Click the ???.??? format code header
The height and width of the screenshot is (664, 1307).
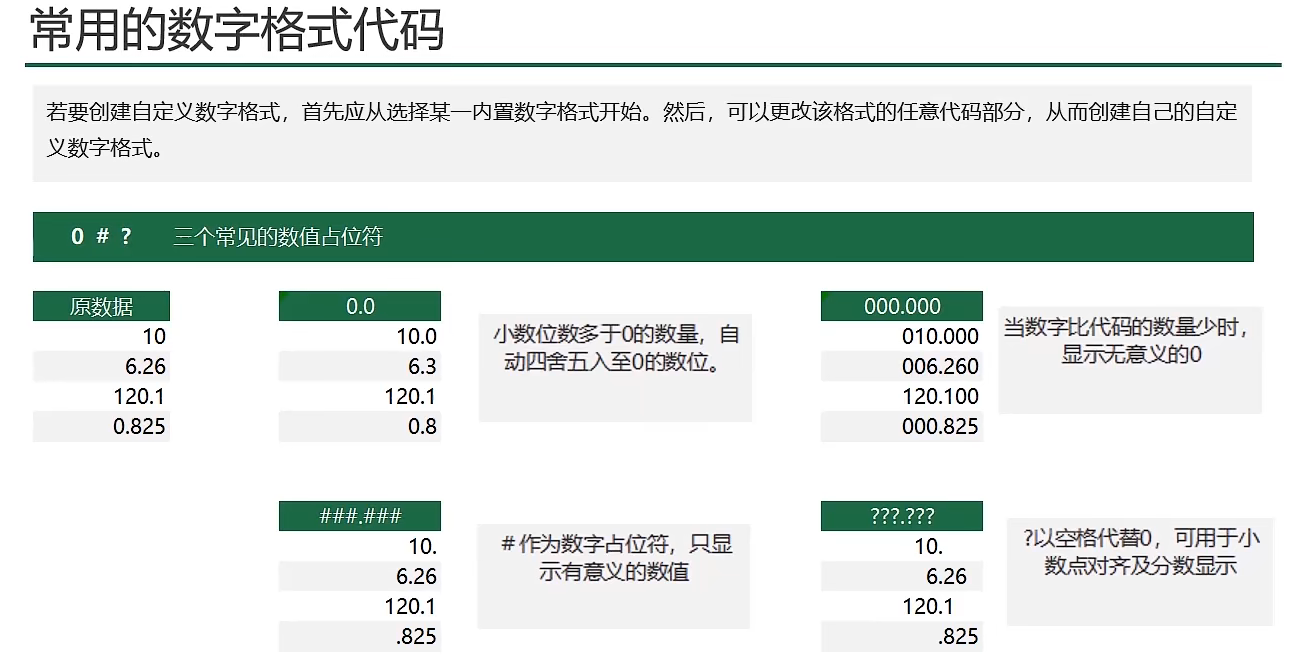[902, 516]
